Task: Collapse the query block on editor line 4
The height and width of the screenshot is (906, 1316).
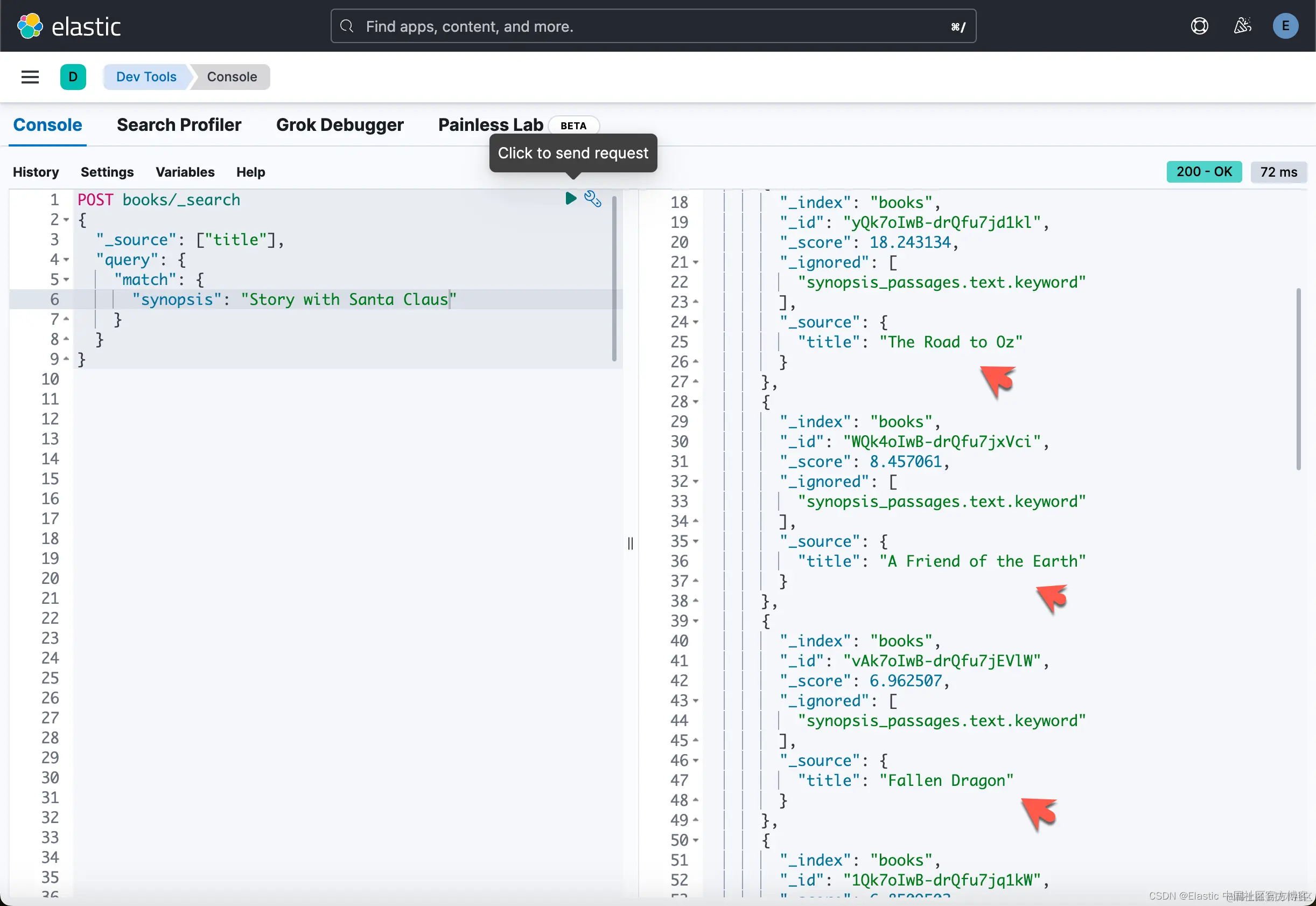Action: click(x=66, y=260)
